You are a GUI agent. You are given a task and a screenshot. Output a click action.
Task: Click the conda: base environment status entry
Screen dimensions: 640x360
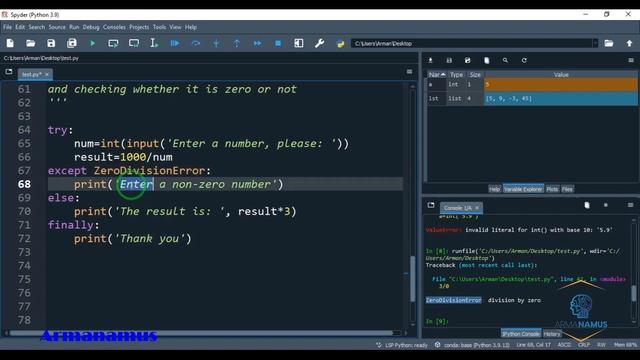pos(472,345)
